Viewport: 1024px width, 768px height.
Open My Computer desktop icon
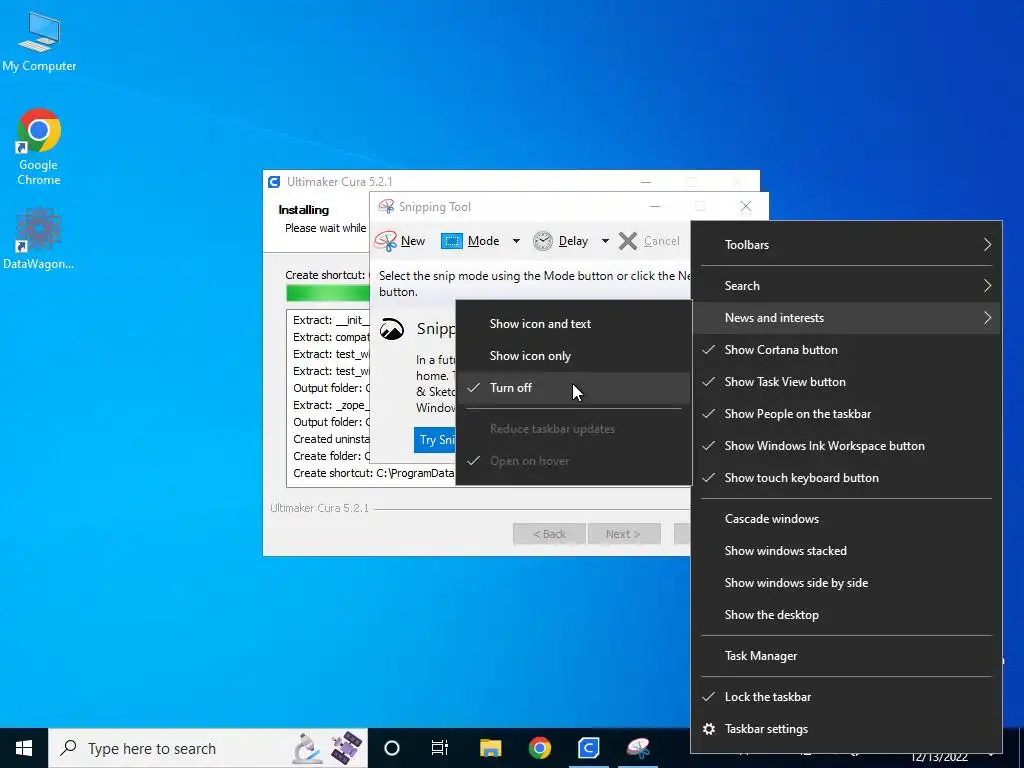[39, 42]
